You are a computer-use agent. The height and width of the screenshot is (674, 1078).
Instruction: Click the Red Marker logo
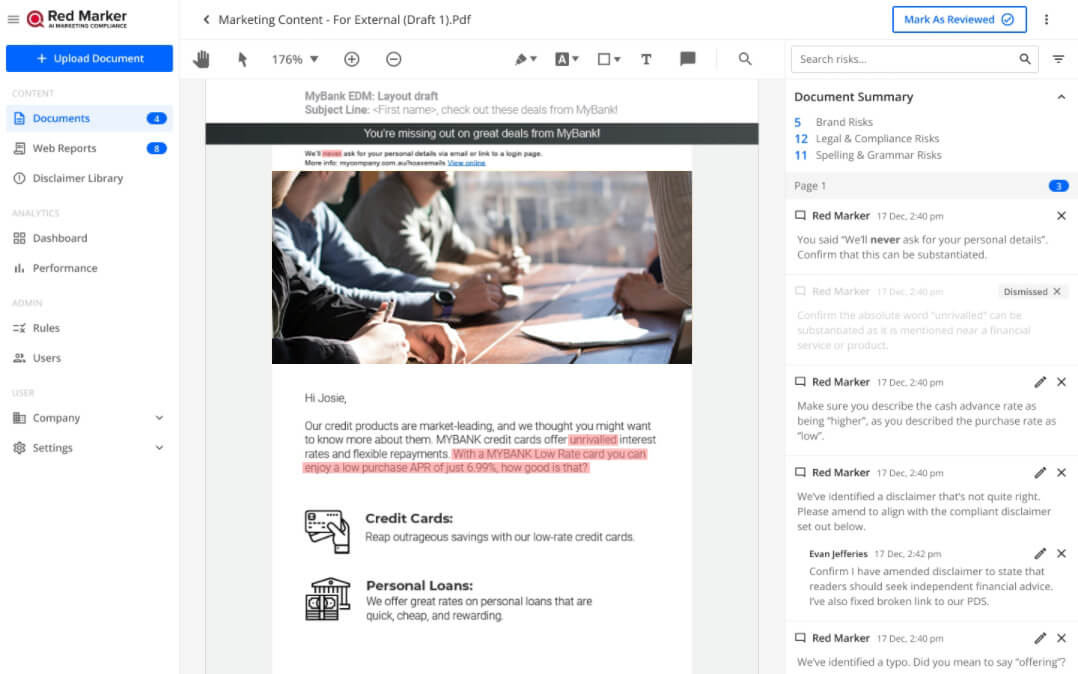76,19
